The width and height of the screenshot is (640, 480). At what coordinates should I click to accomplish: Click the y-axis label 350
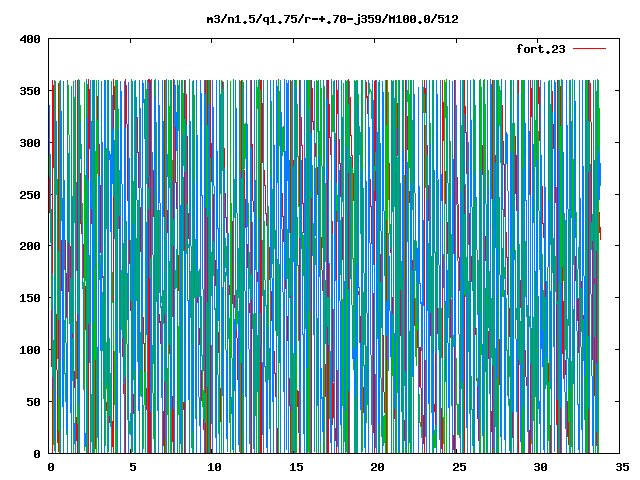click(x=30, y=91)
